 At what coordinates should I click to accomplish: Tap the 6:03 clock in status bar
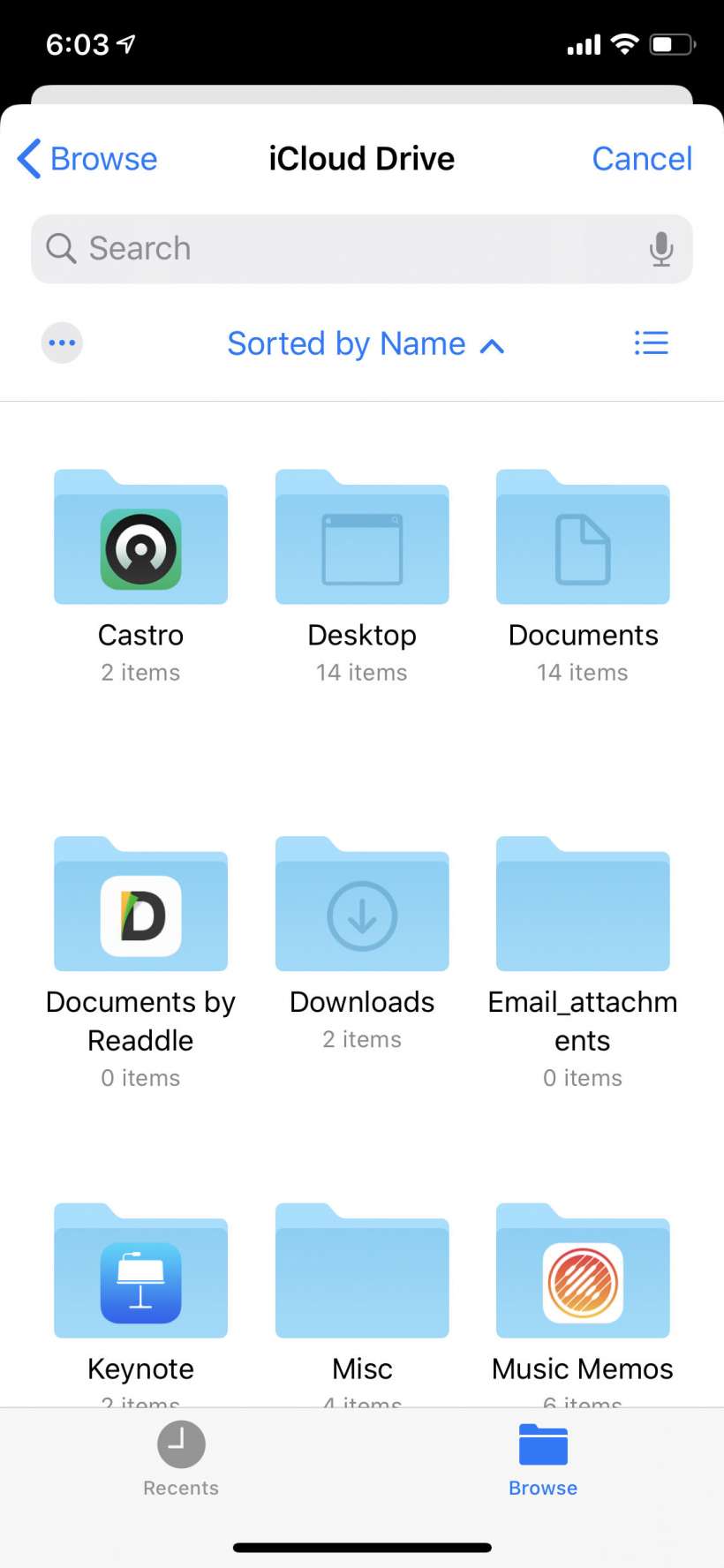click(x=78, y=44)
